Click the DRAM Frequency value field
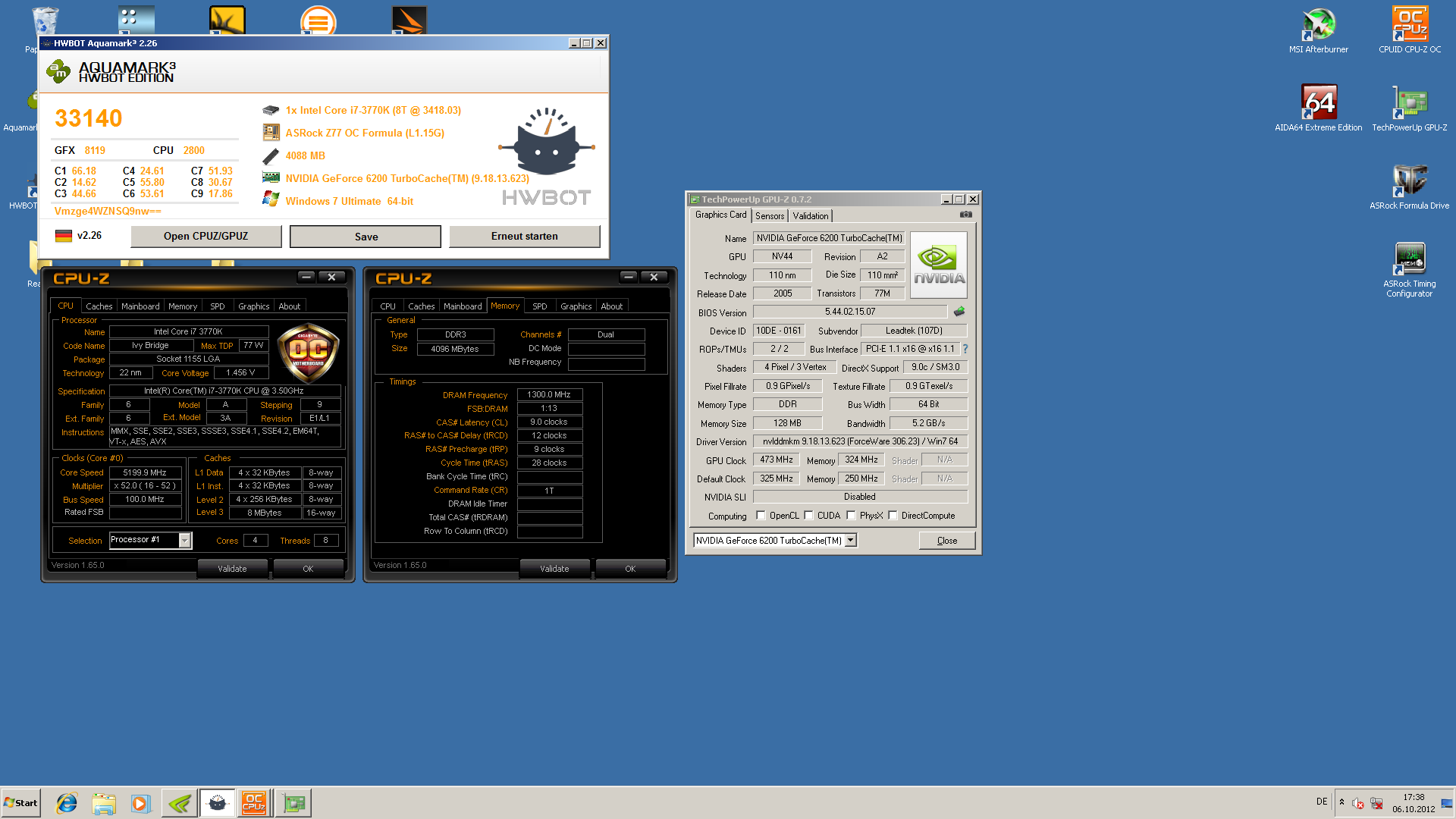The width and height of the screenshot is (1456, 819). (550, 395)
